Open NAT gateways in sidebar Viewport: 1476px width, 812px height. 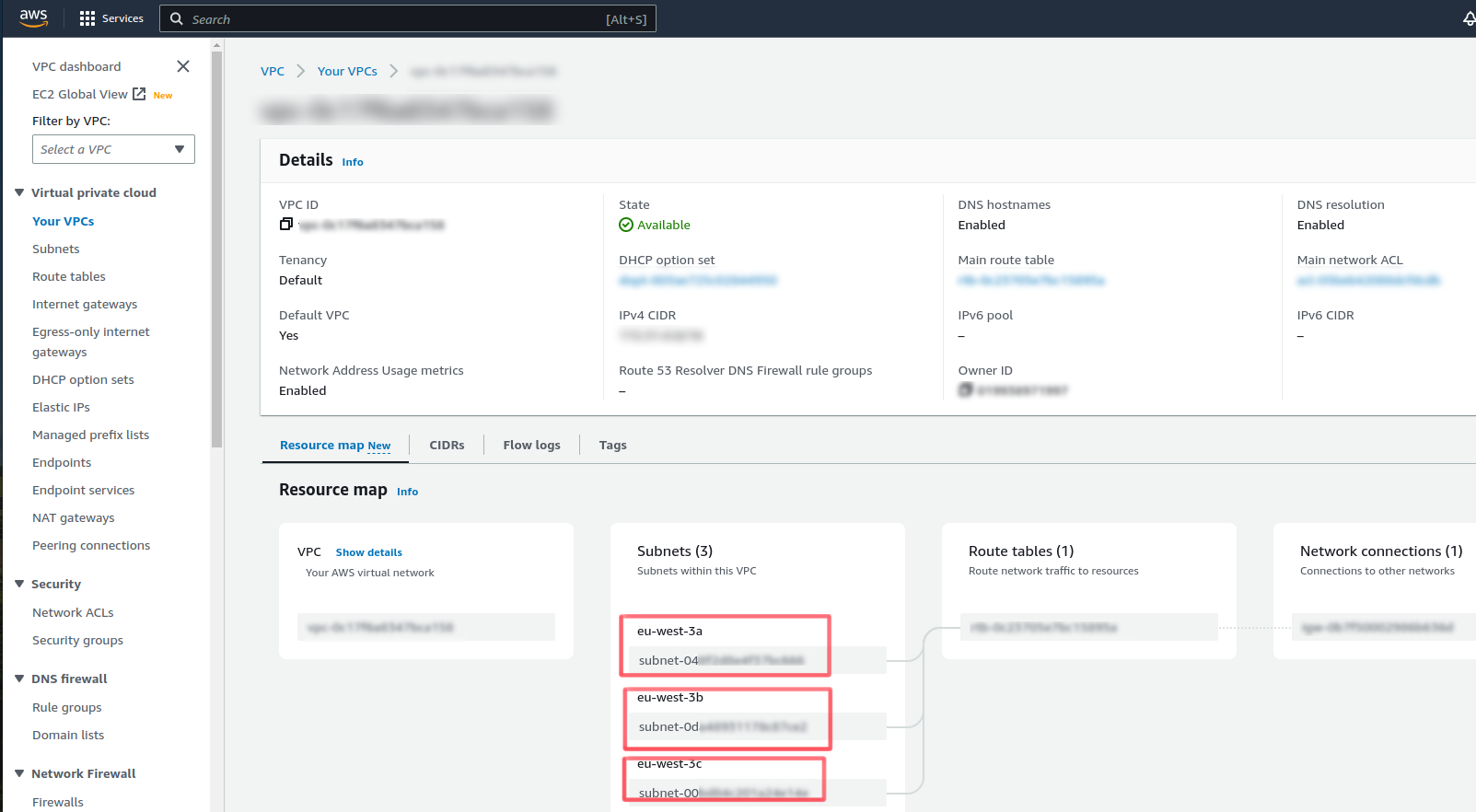click(x=74, y=517)
